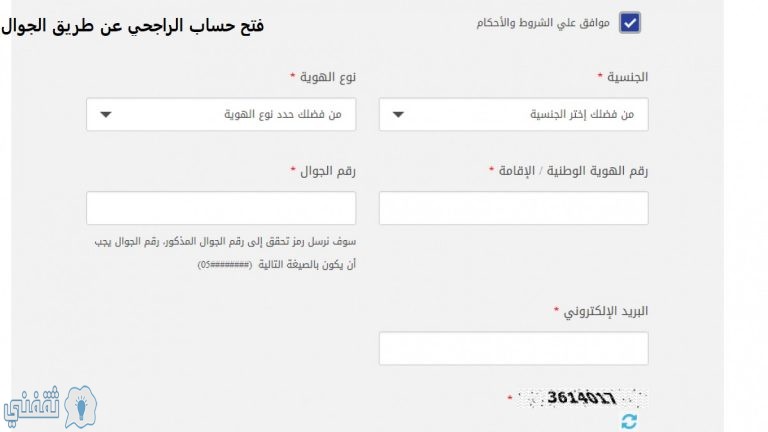Click the رقم الهوية الوطنية / الإقامة label
Screen dimensions: 768x432
[573, 171]
